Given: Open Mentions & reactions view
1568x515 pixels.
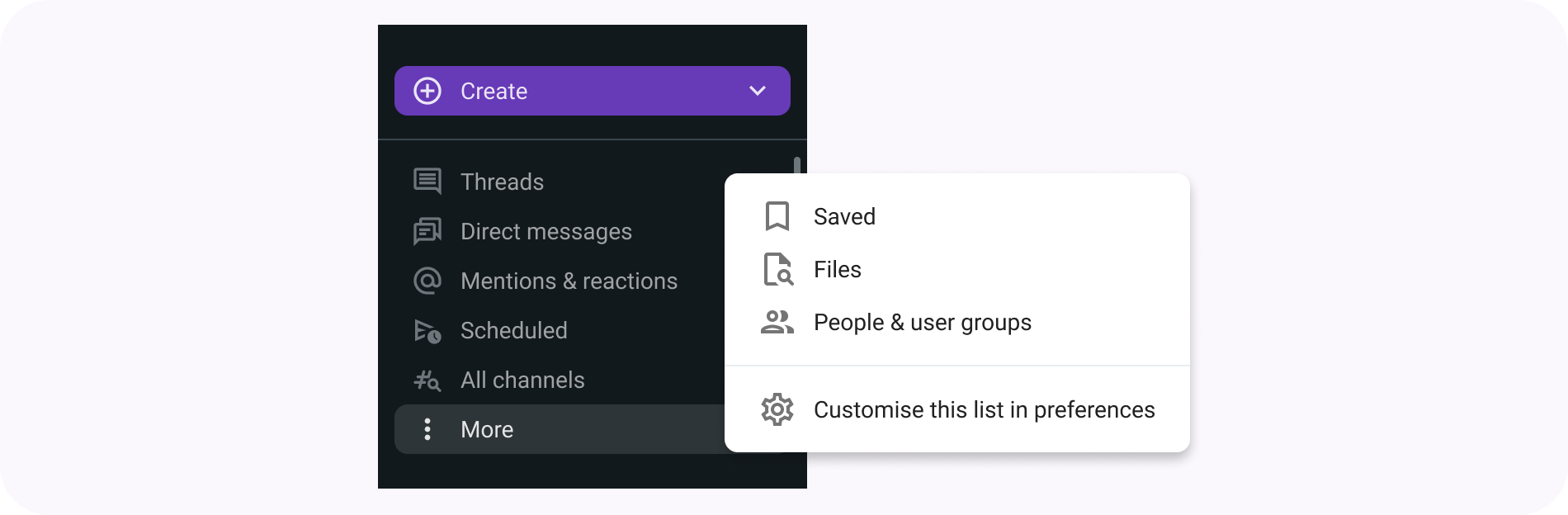Looking at the screenshot, I should click(569, 281).
